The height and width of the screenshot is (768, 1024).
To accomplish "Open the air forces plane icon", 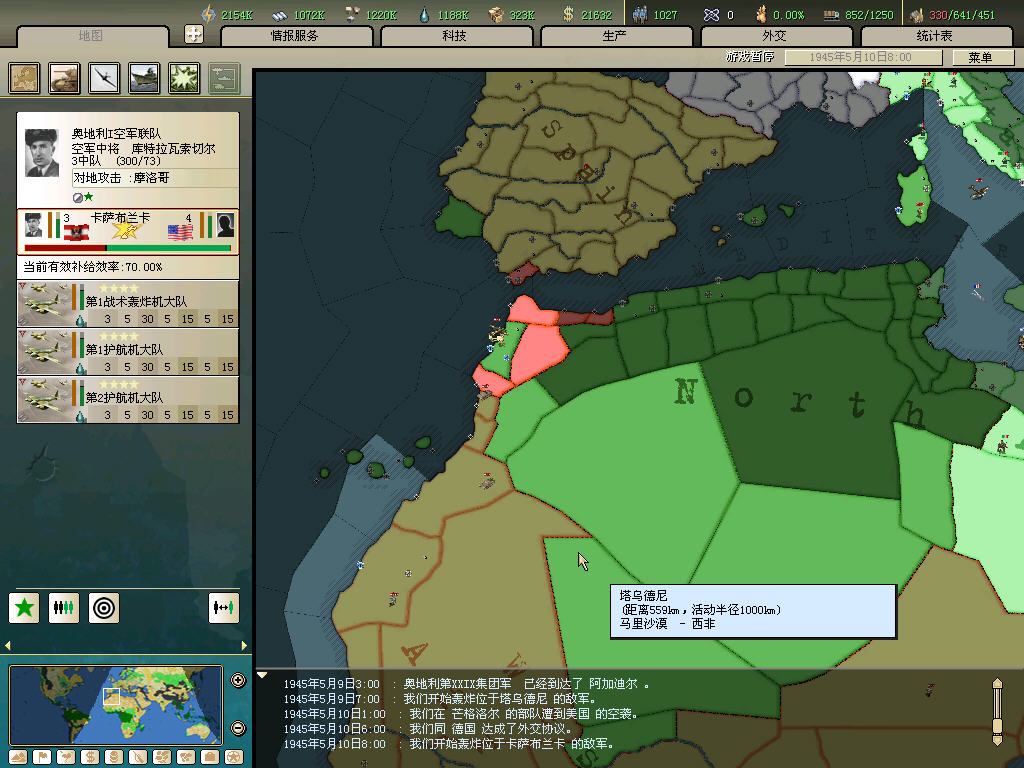I will [x=104, y=78].
